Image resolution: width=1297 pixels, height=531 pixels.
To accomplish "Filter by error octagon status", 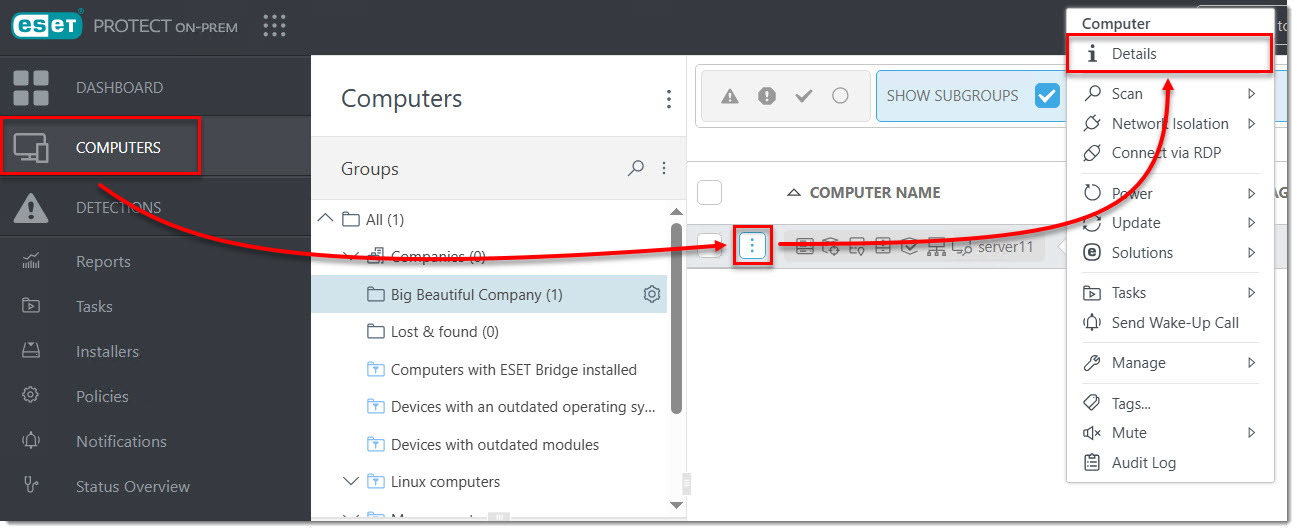I will pos(767,96).
